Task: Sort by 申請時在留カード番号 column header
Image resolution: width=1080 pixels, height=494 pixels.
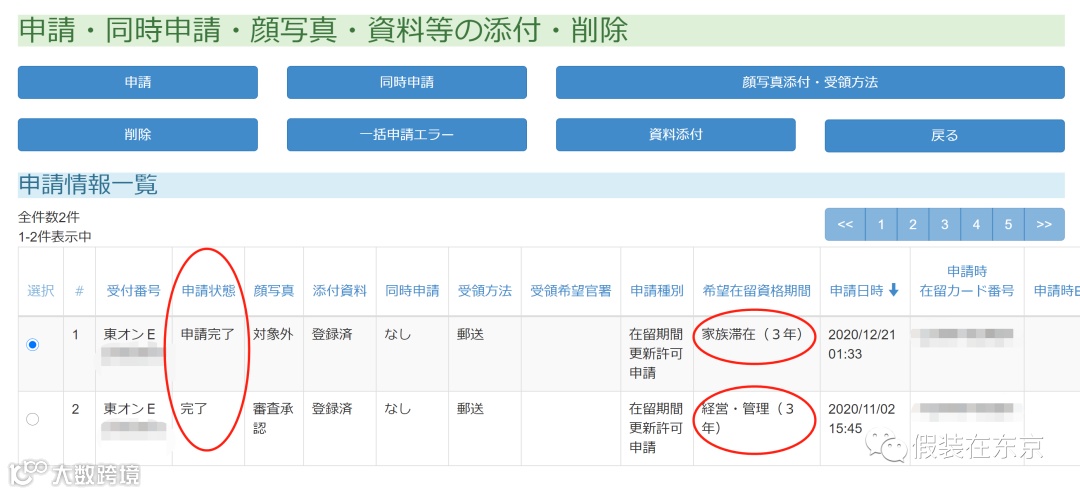Action: coord(967,281)
